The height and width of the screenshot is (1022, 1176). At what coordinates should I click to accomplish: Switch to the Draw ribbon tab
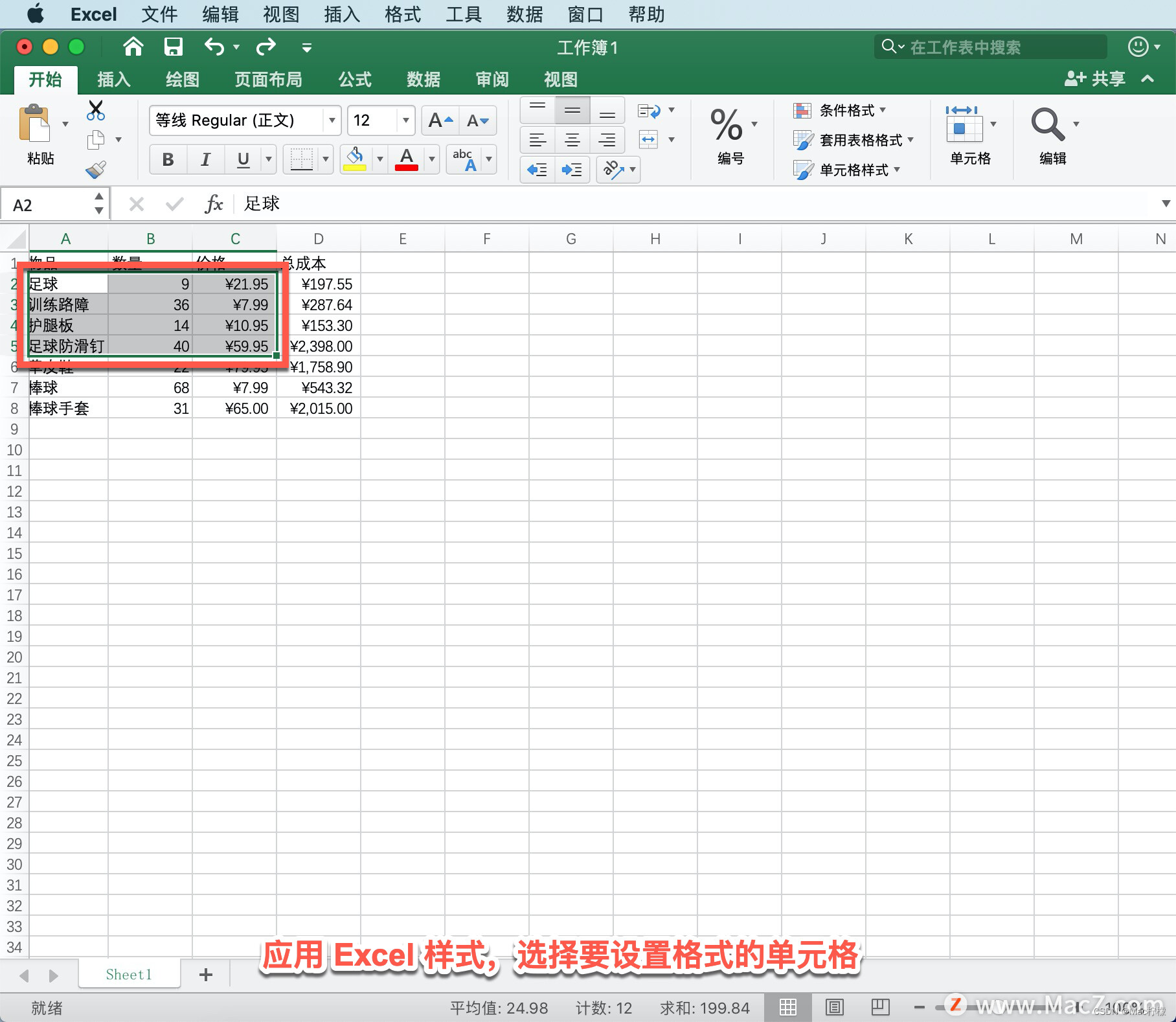coord(183,80)
